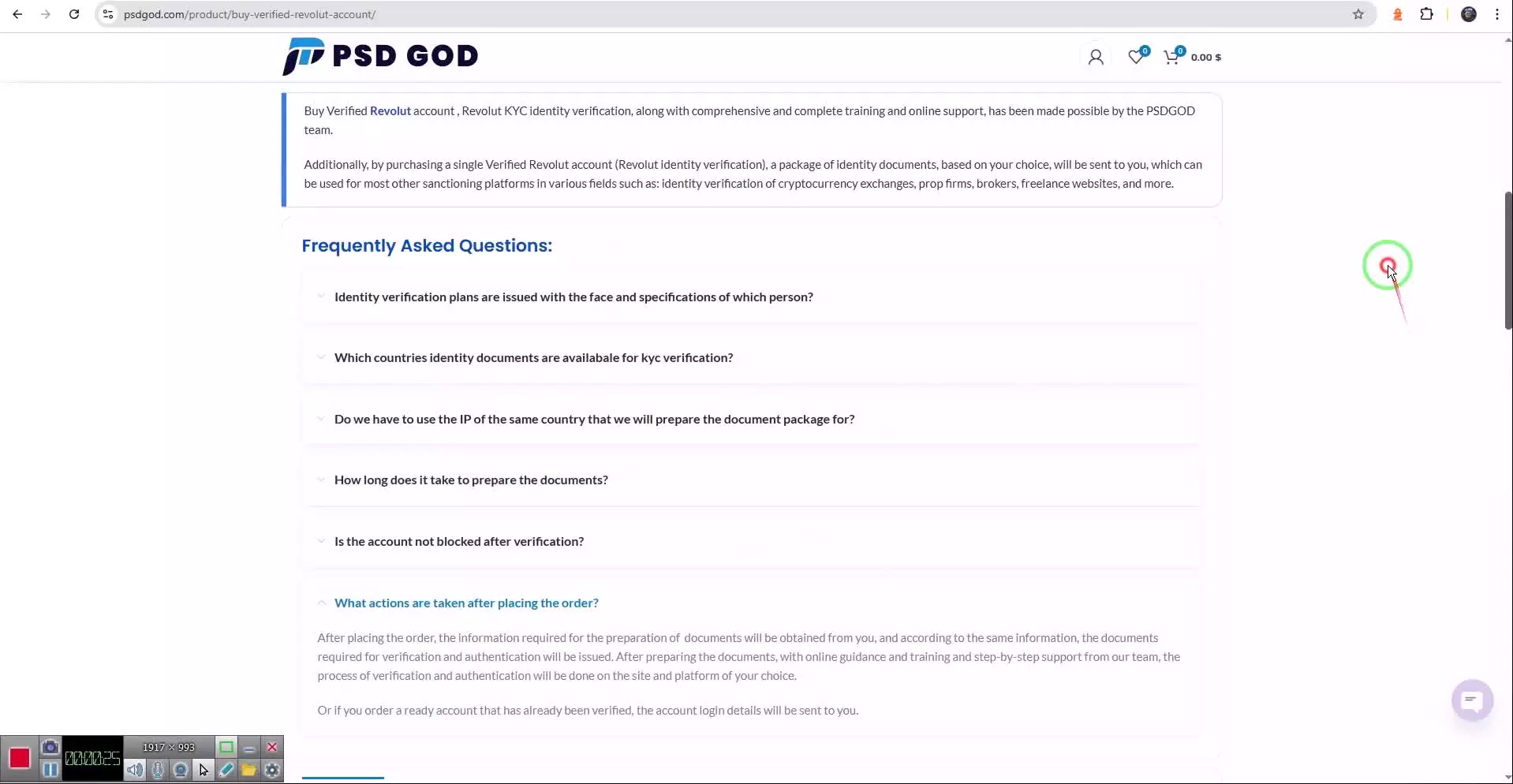Click chevron beside 'Identity verification plans' question

(321, 297)
